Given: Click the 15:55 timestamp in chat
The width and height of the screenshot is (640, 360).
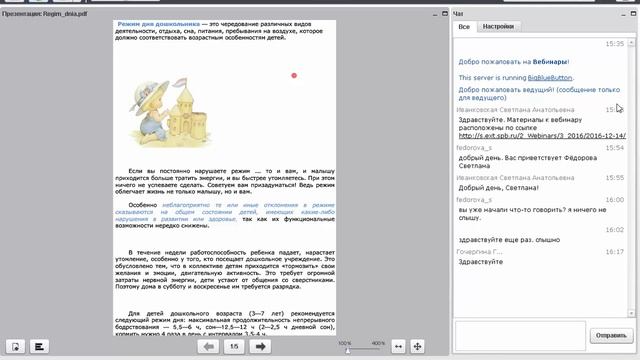Looking at the screenshot, I should (x=615, y=178).
